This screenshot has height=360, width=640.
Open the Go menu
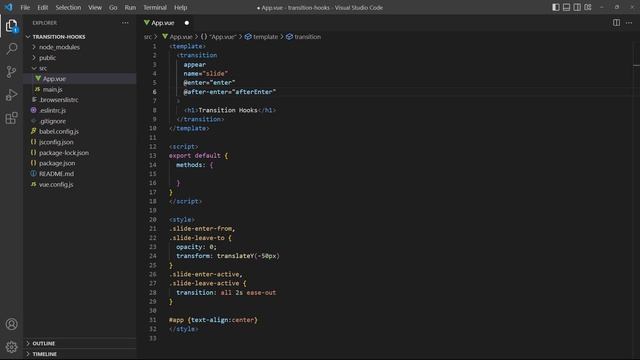coord(113,7)
